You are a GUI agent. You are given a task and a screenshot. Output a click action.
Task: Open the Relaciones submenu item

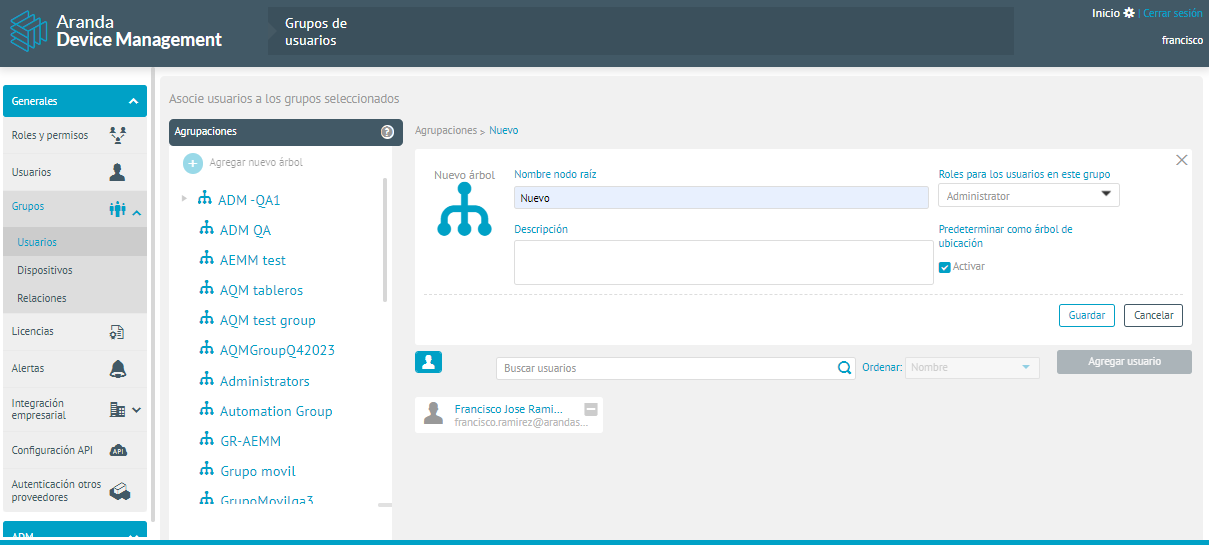click(x=42, y=298)
